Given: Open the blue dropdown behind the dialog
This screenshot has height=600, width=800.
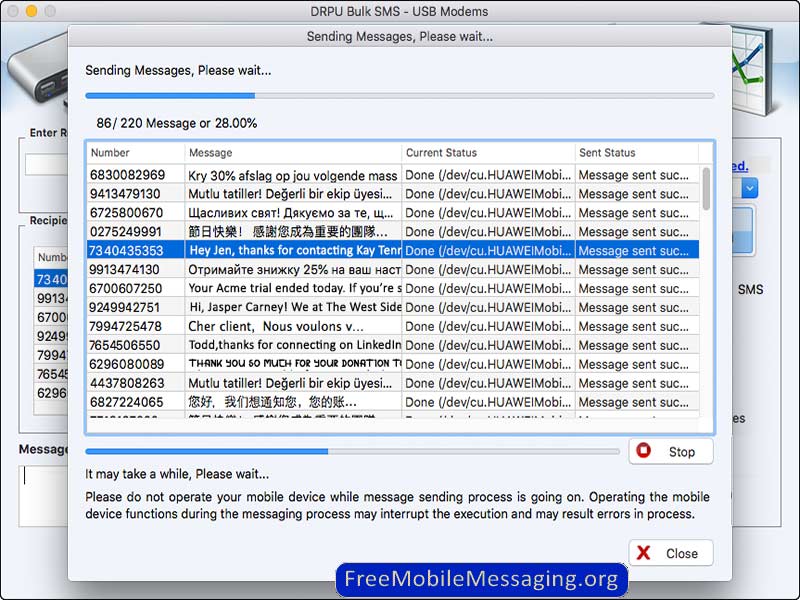Looking at the screenshot, I should point(750,188).
